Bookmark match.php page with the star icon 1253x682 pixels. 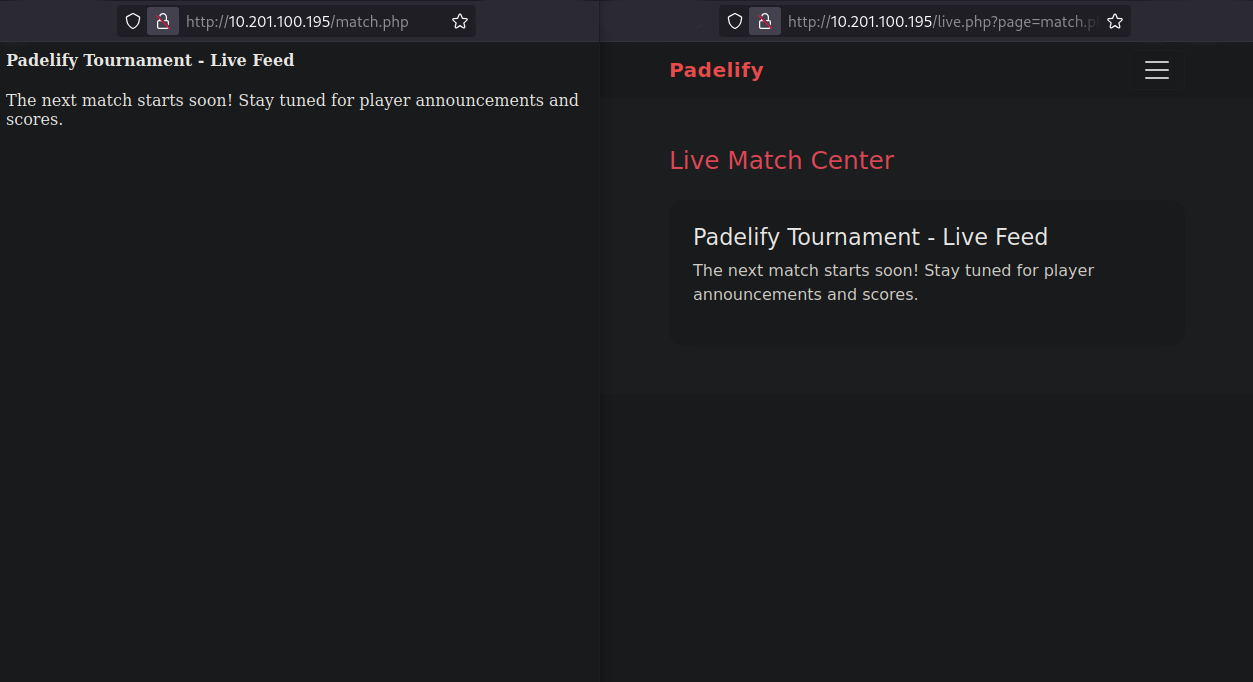(x=459, y=21)
